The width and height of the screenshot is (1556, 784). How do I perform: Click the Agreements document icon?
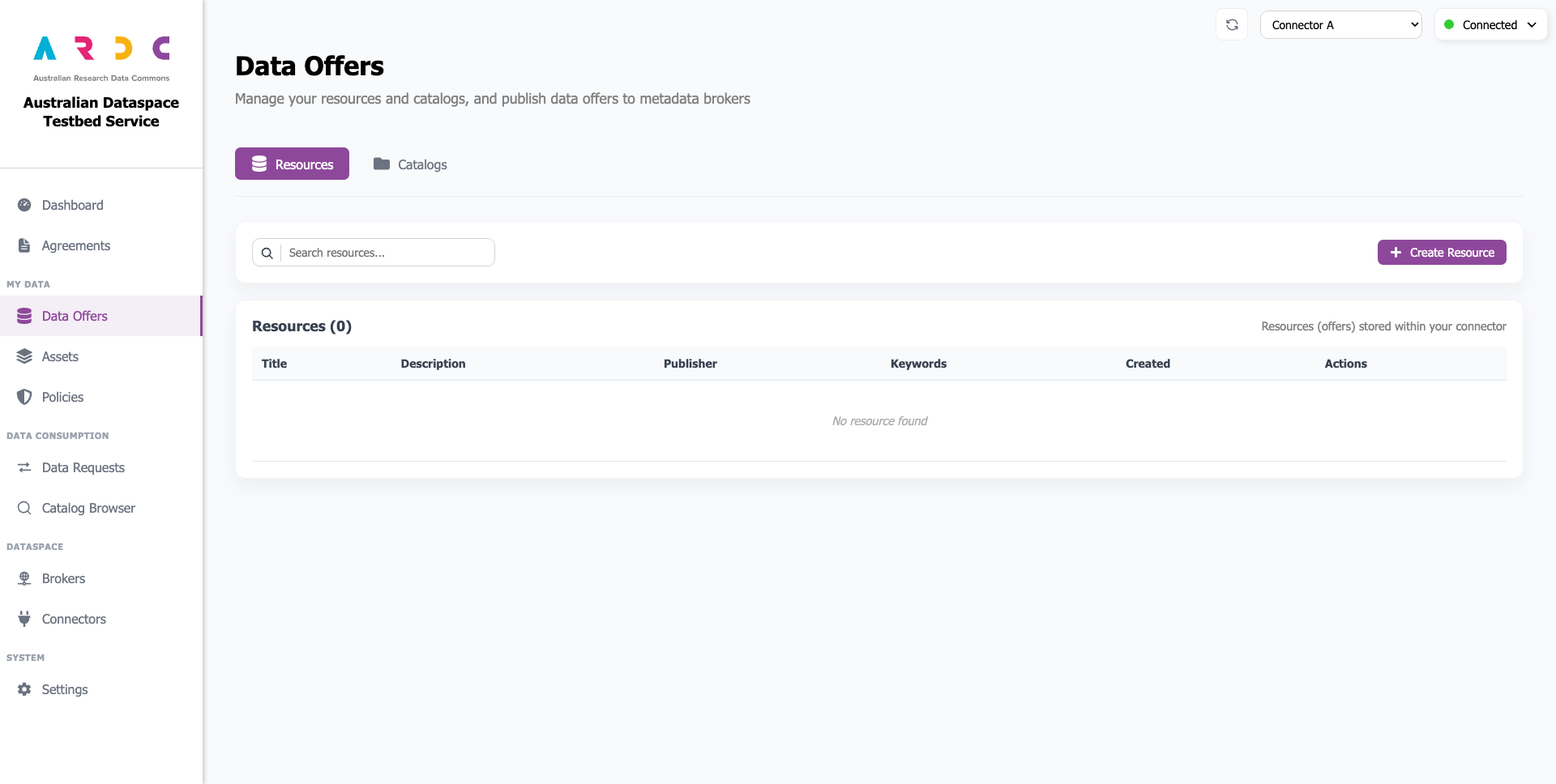(x=24, y=245)
